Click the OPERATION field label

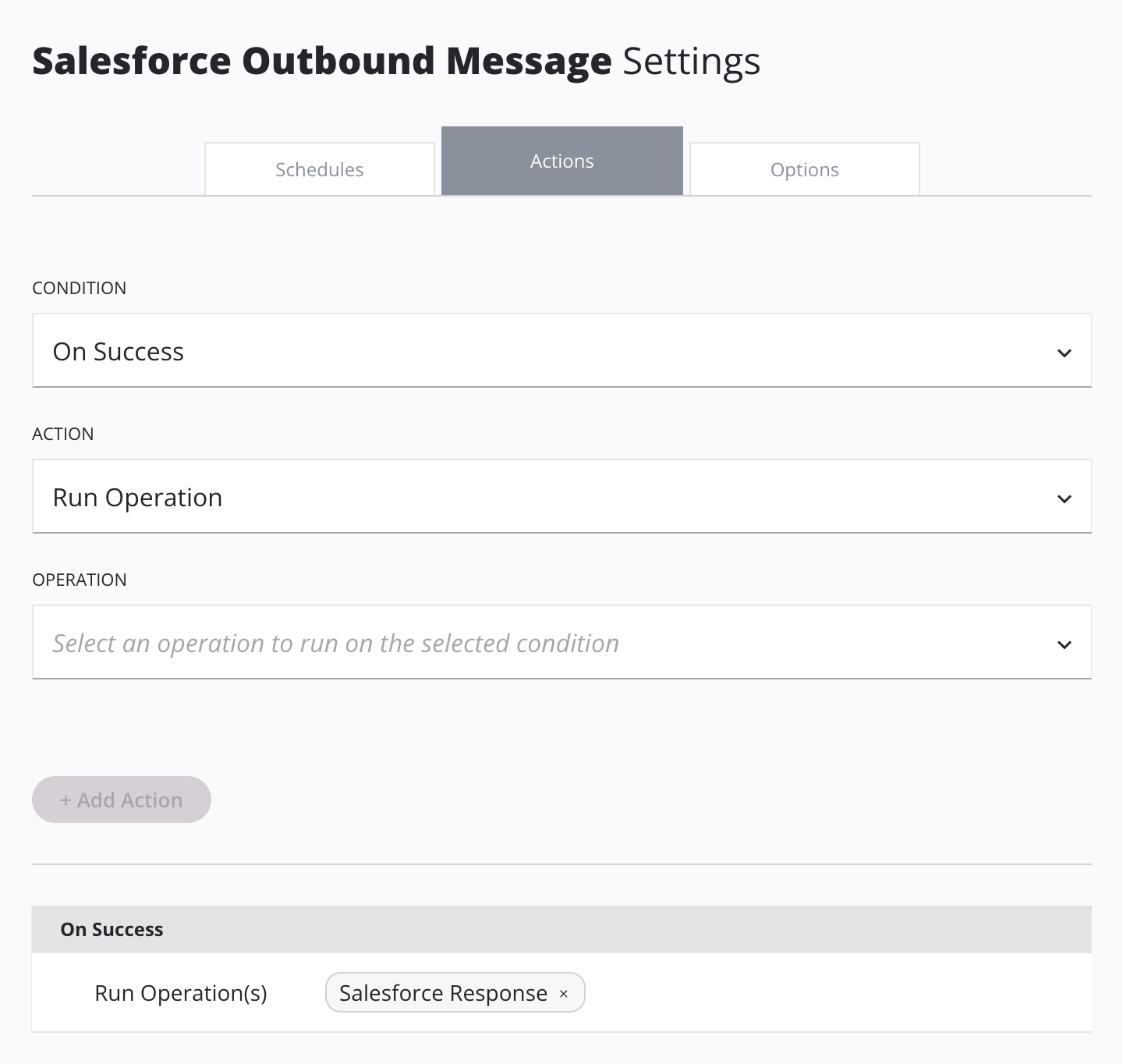[x=79, y=580]
